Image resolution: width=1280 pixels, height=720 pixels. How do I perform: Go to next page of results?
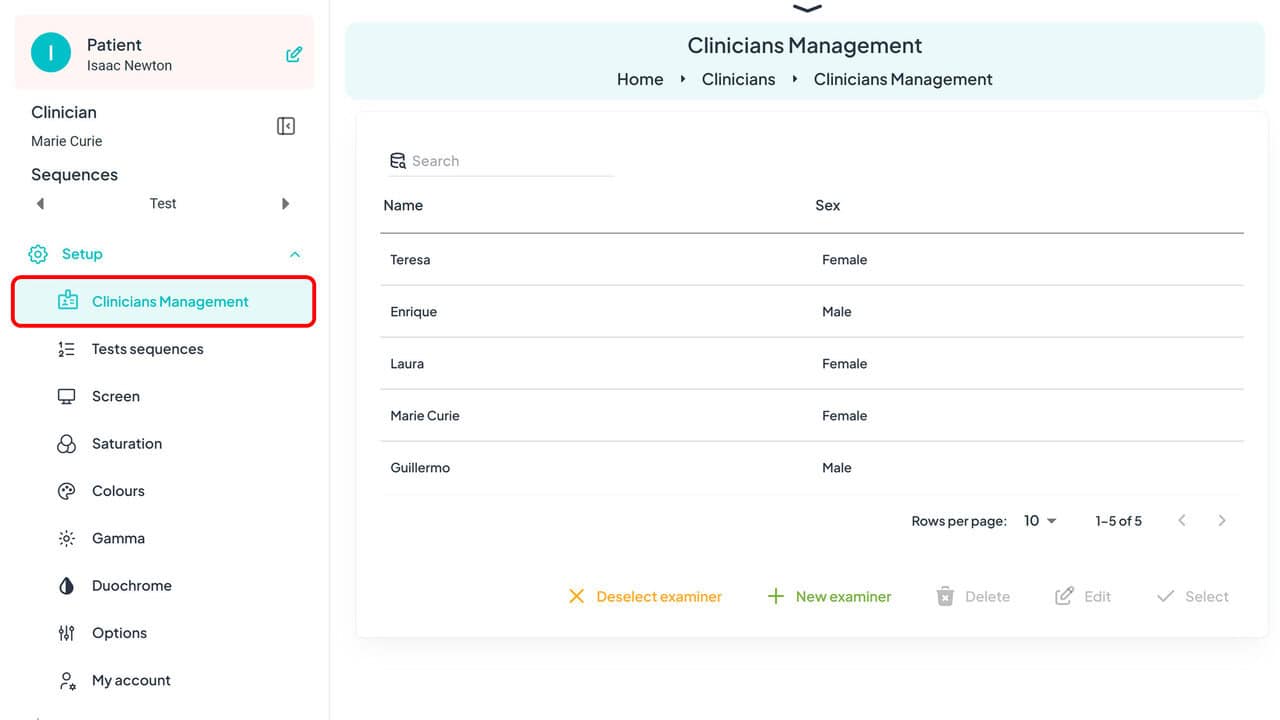click(x=1222, y=520)
